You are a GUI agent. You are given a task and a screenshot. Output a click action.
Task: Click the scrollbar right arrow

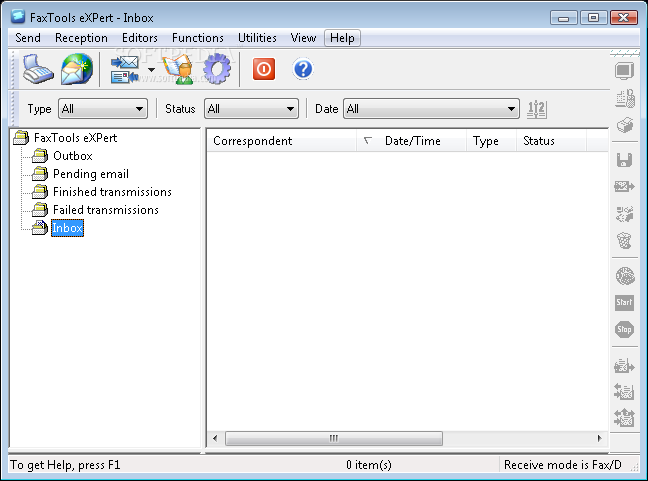pos(600,438)
